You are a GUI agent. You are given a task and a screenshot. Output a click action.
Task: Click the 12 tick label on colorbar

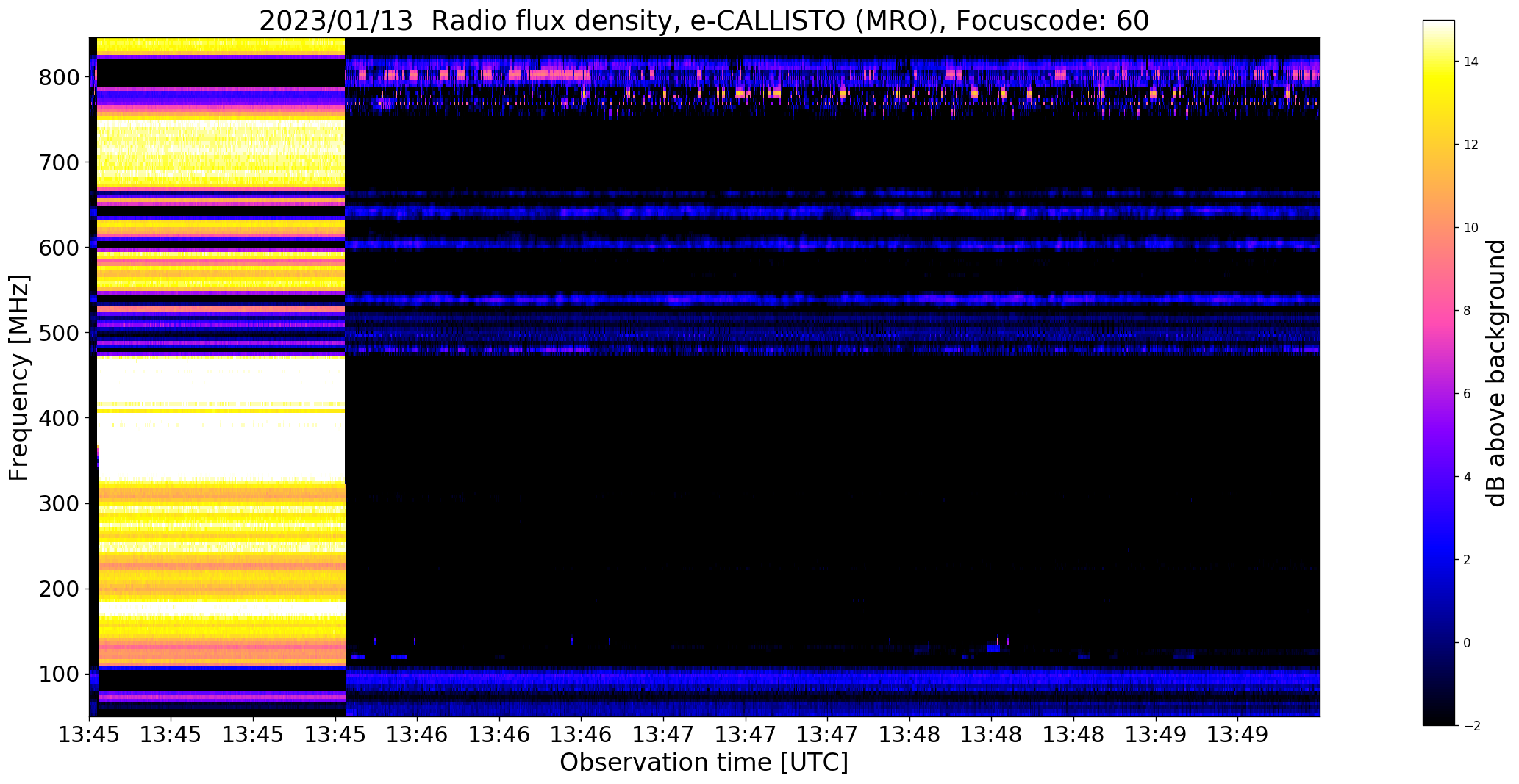click(x=1471, y=145)
